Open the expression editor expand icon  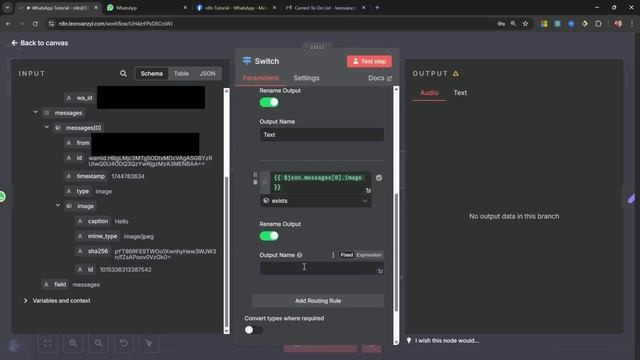click(x=368, y=190)
